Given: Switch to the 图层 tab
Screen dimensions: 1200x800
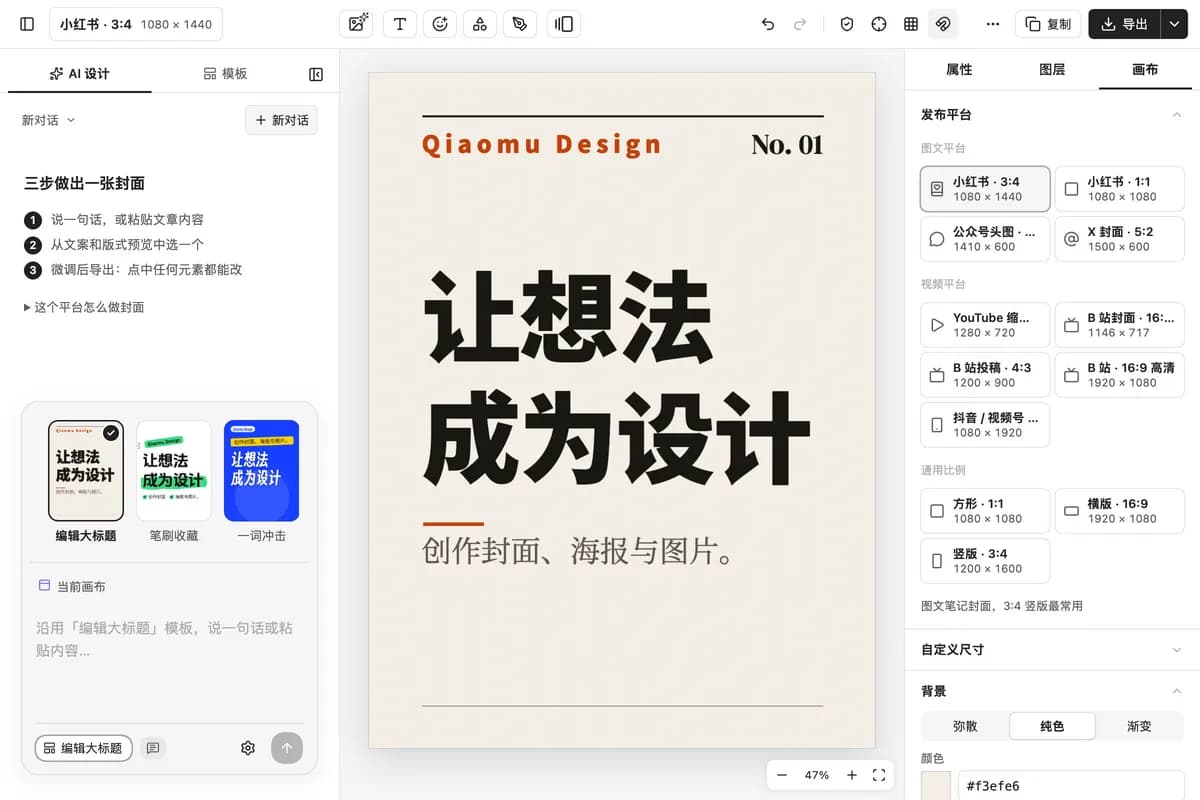Looking at the screenshot, I should 1052,70.
